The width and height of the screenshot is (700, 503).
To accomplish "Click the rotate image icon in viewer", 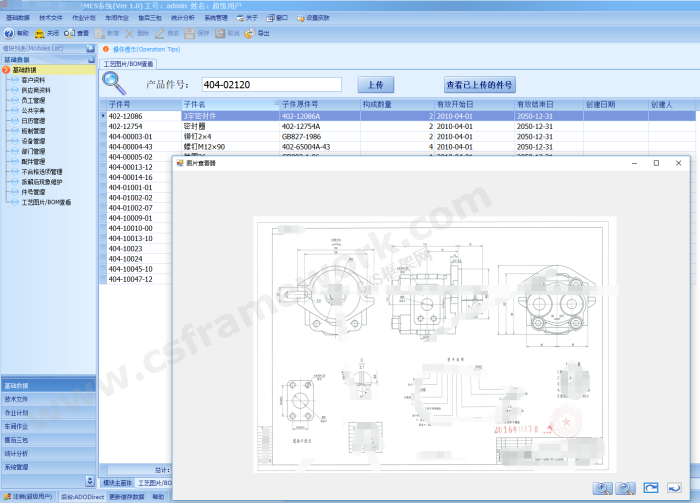I will [651, 487].
